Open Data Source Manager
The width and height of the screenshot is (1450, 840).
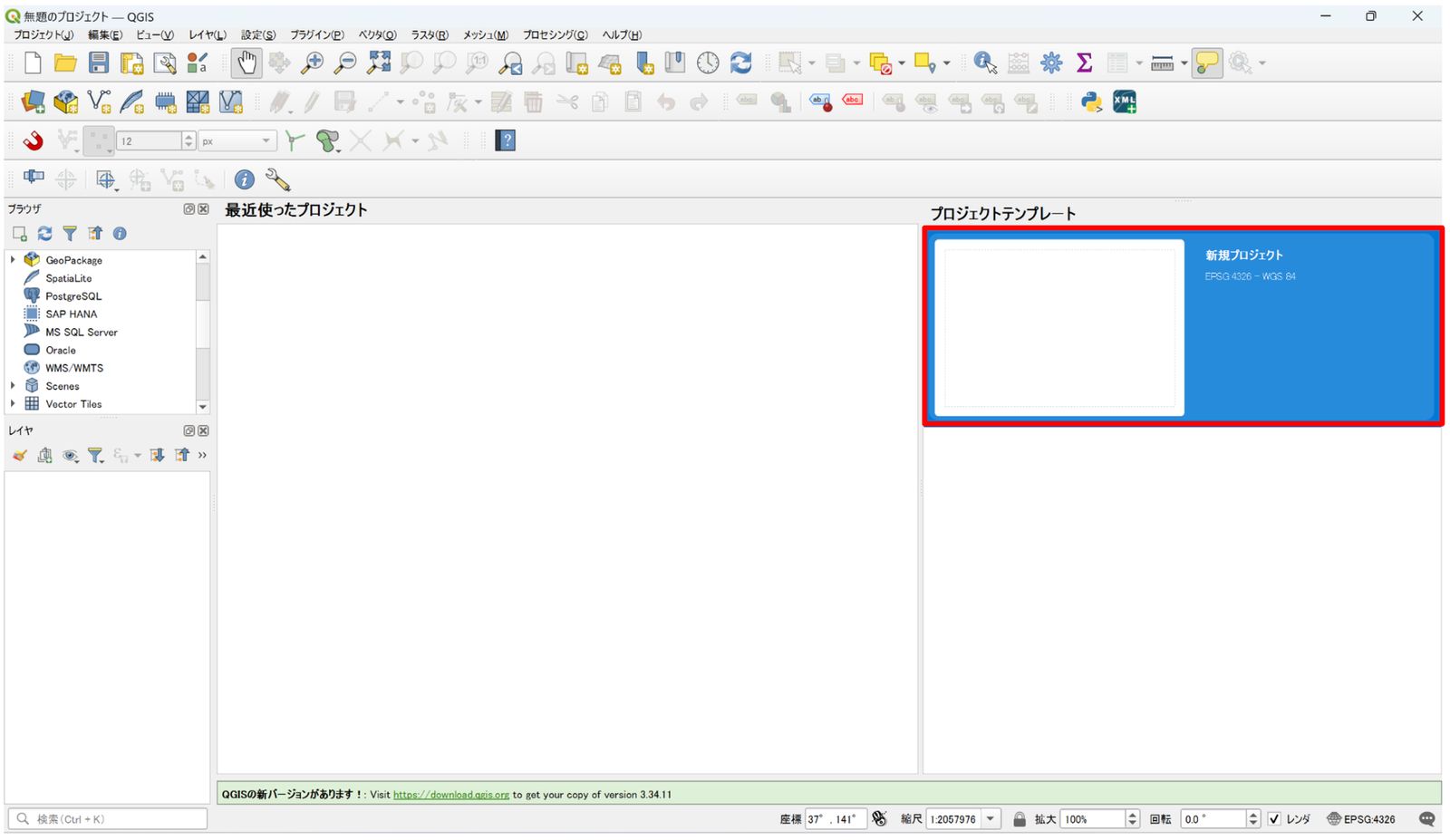point(33,101)
